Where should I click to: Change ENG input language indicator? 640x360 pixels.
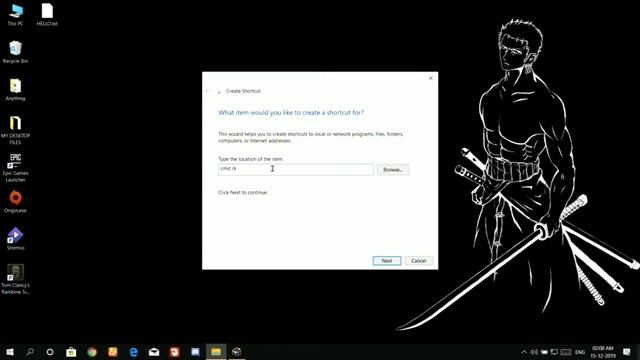[x=580, y=352]
